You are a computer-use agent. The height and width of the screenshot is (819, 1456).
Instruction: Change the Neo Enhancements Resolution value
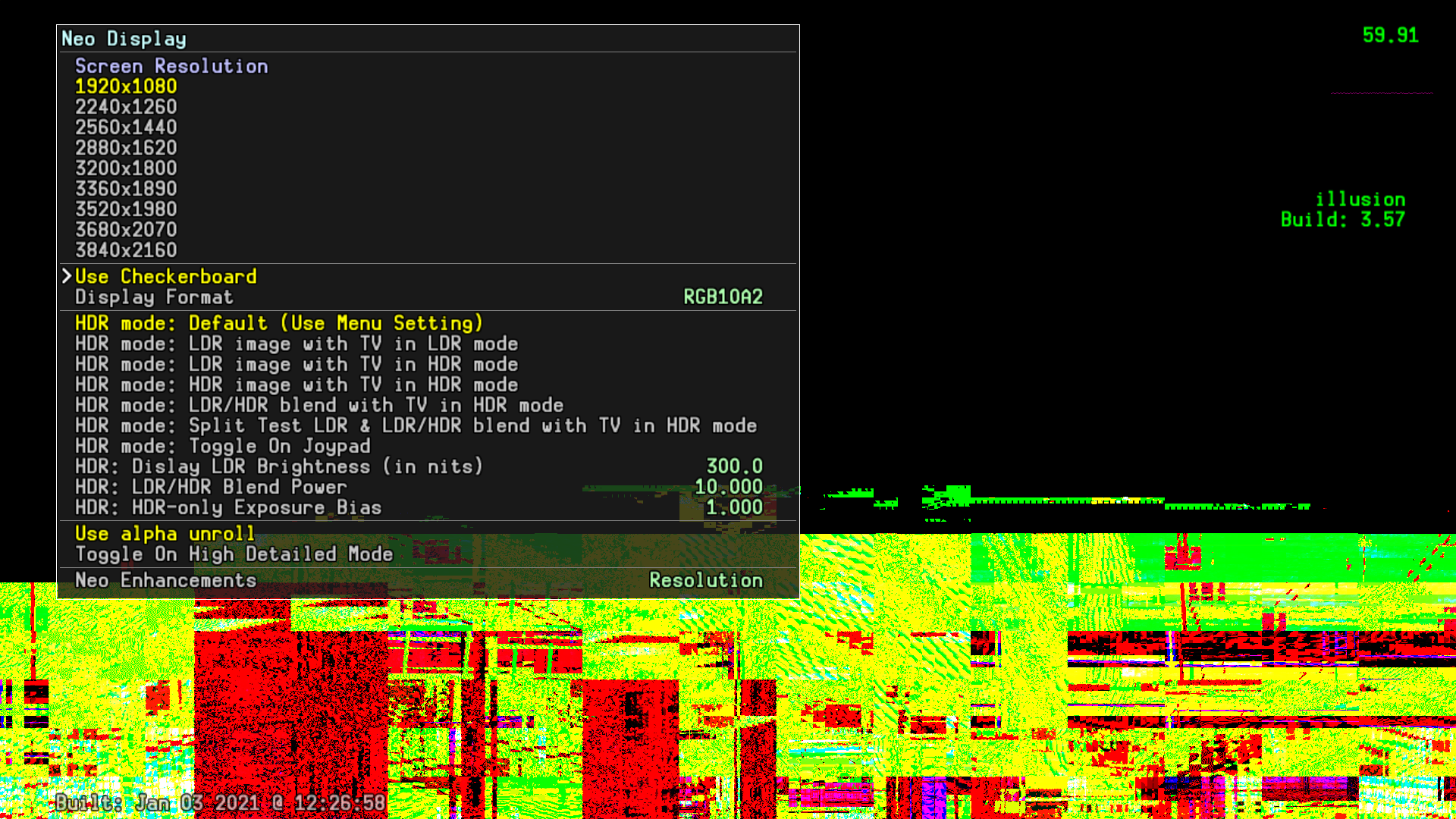coord(706,580)
